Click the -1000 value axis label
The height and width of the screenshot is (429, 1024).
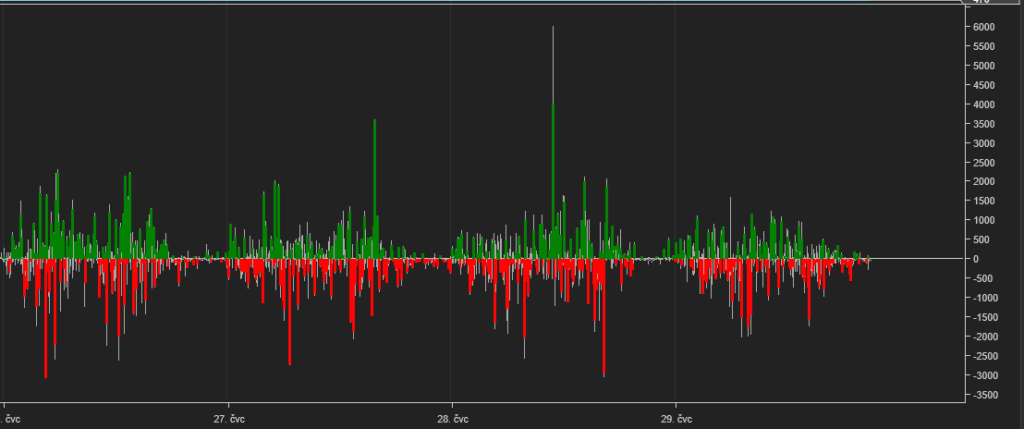pos(986,298)
